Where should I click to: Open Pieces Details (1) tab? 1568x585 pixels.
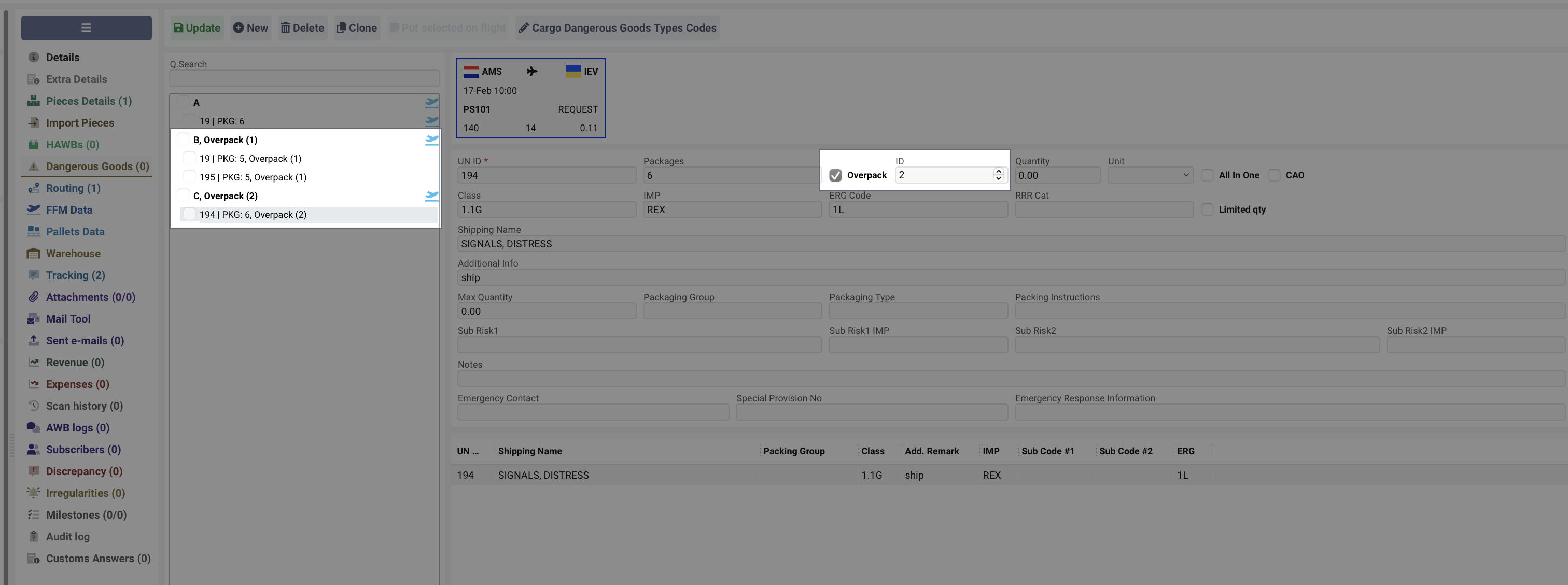click(x=88, y=101)
